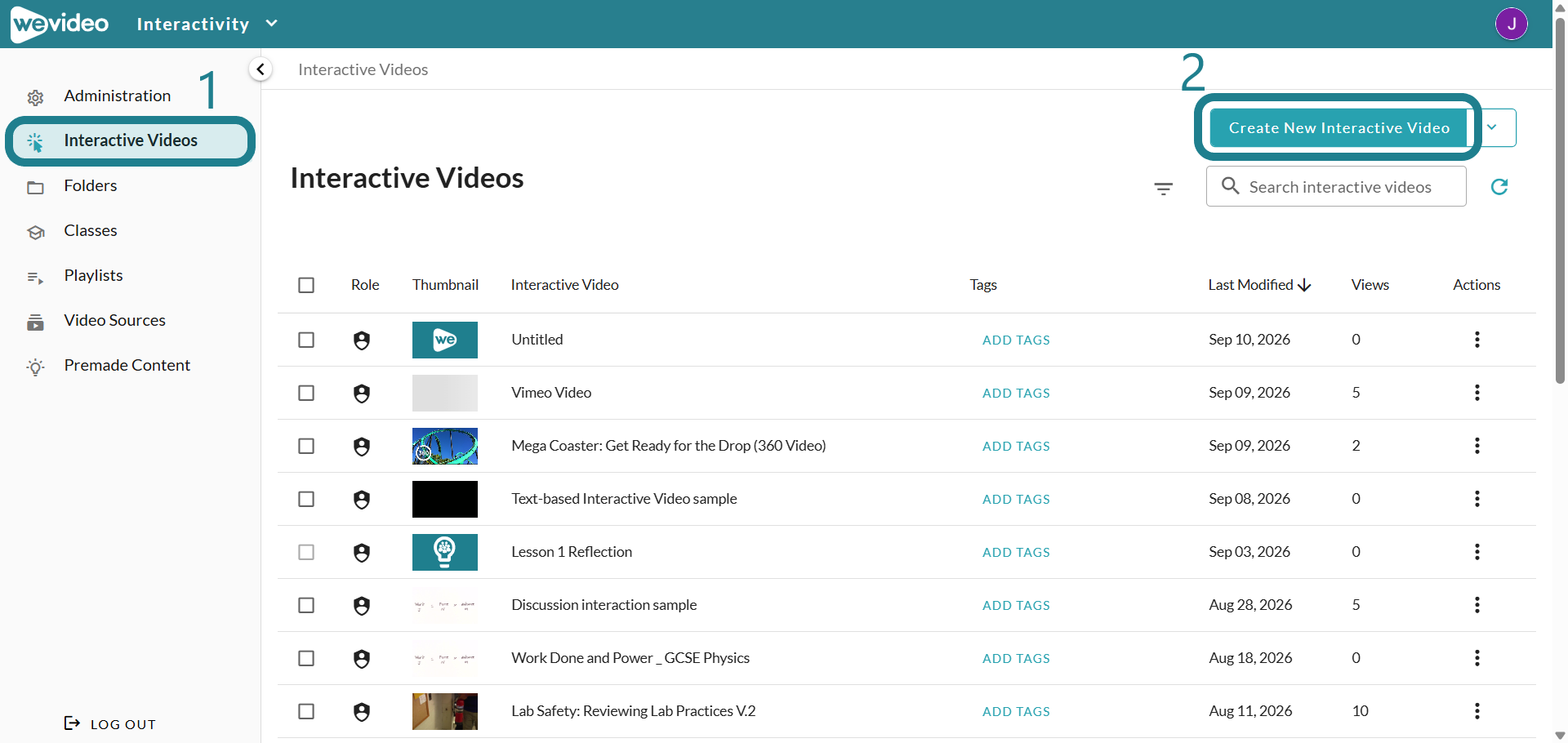This screenshot has height=743, width=1568.
Task: Open actions menu for Work Done and Power
Action: pyautogui.click(x=1477, y=658)
